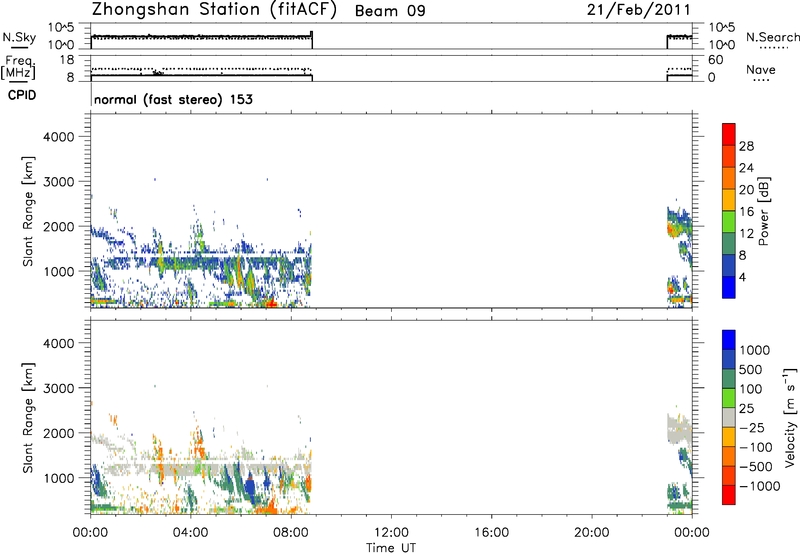
Task: Click the Slant Range label of power panel
Action: (x=28, y=211)
